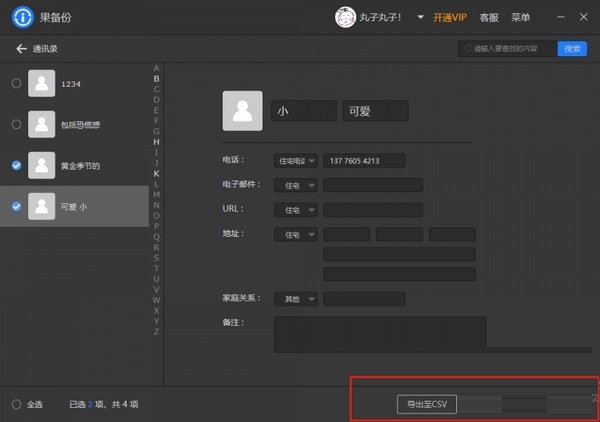Minimize the 果备份 window
The height and width of the screenshot is (422, 600).
pos(561,17)
